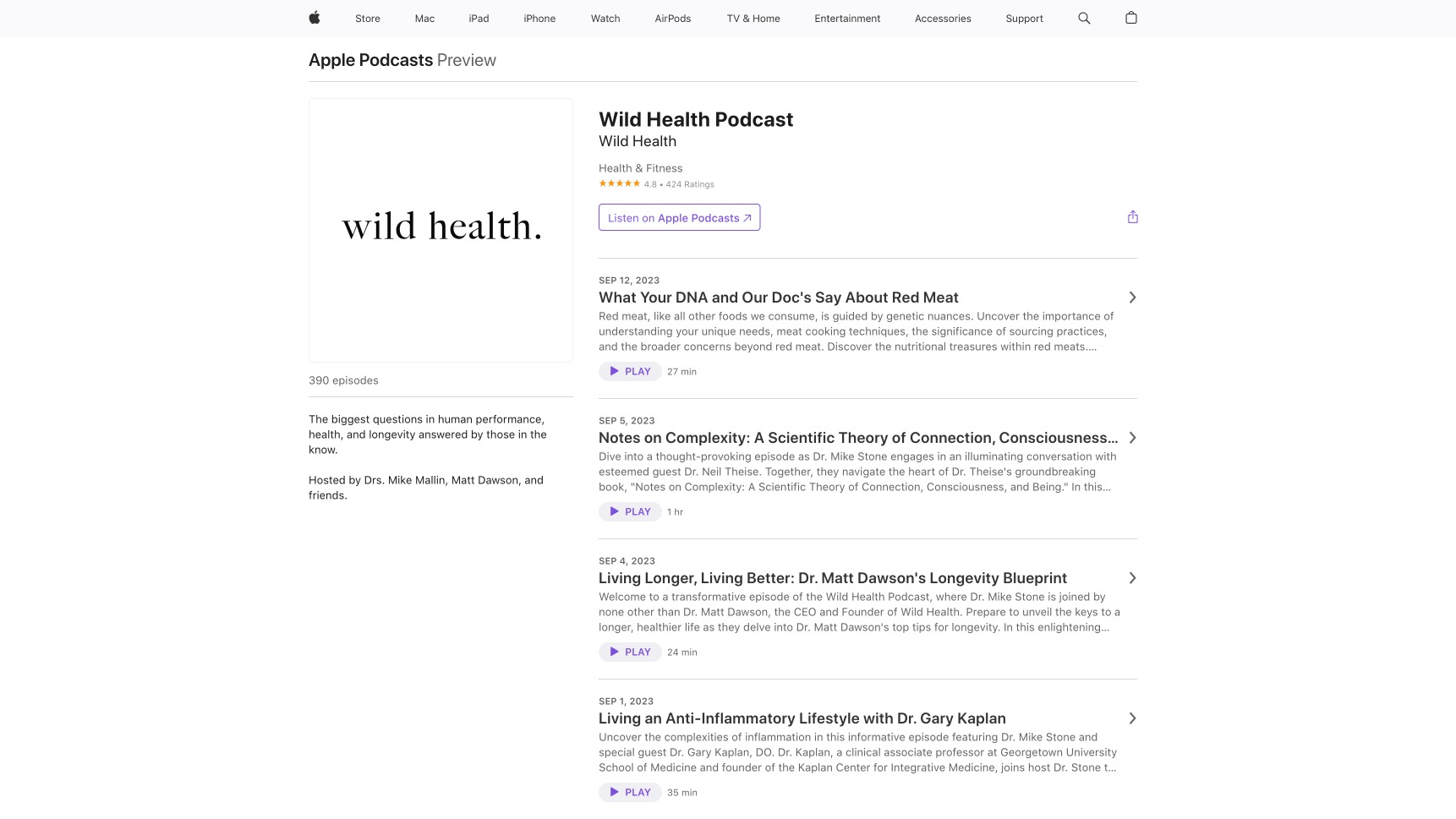Viewport: 1456px width, 819px height.
Task: Click Listen on Apple Podcasts button
Action: point(679,217)
